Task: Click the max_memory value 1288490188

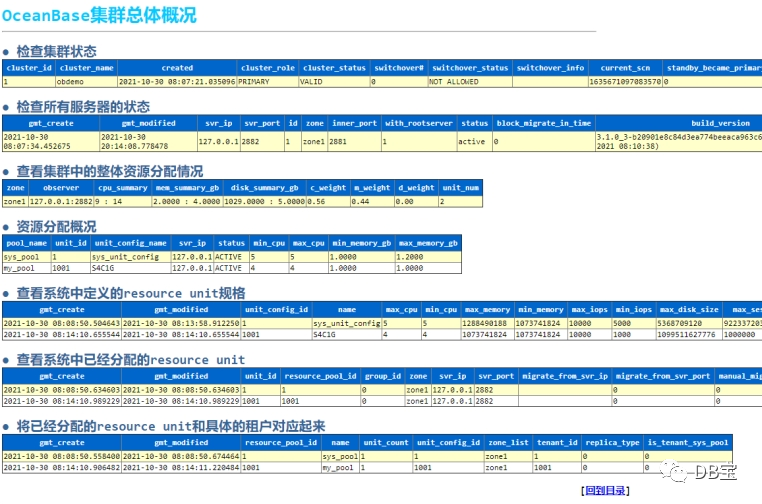Action: point(487,323)
